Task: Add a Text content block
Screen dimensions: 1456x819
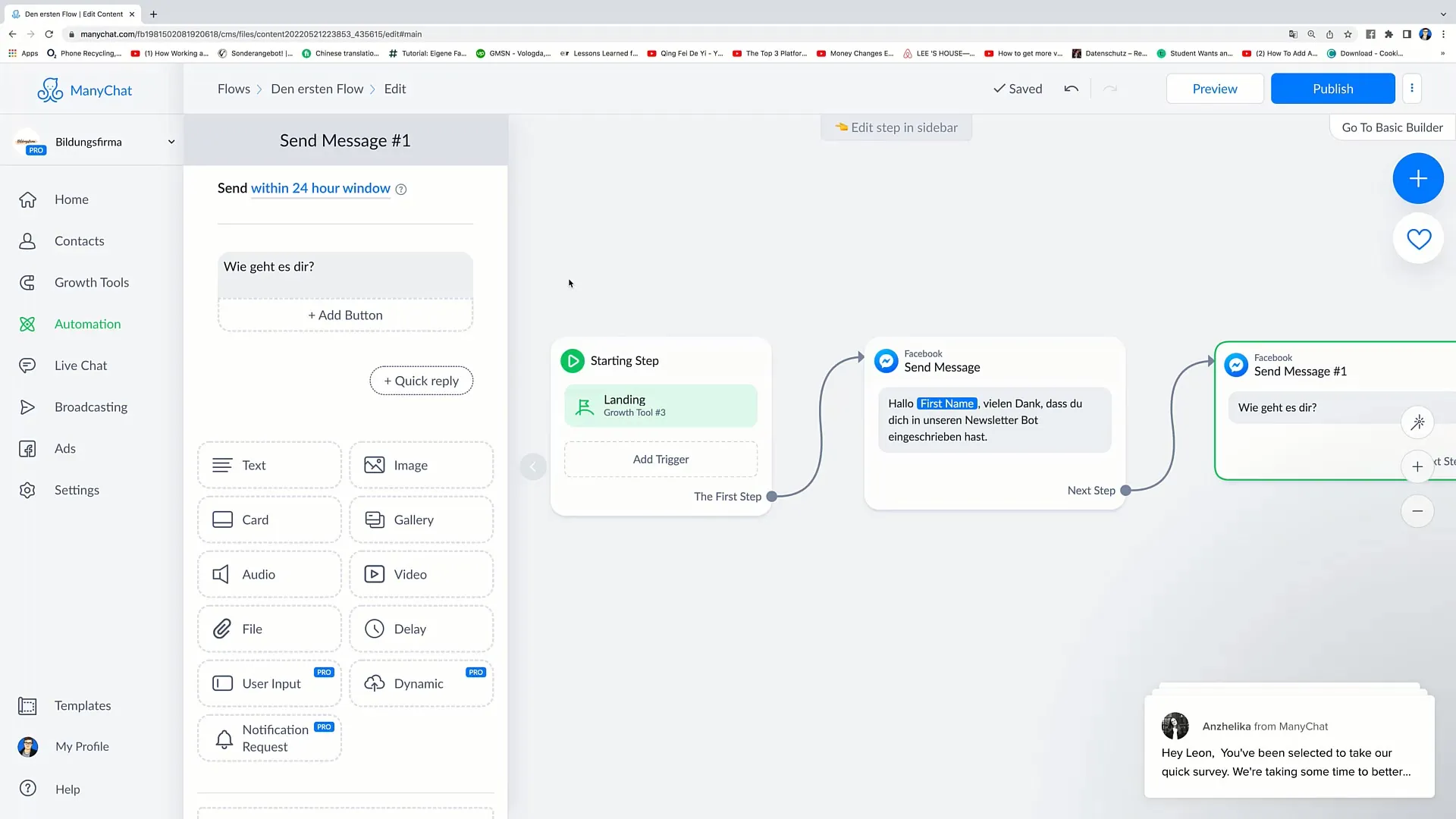Action: [269, 466]
